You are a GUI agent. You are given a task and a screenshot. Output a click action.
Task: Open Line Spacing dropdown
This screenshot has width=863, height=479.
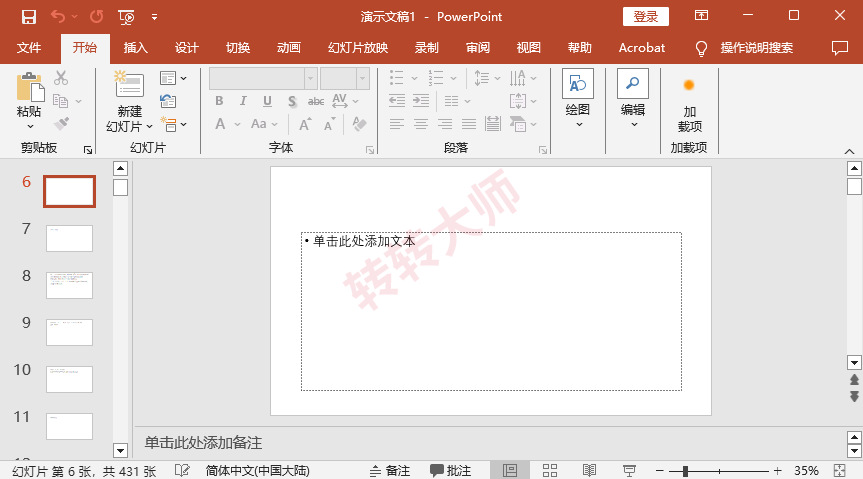487,78
